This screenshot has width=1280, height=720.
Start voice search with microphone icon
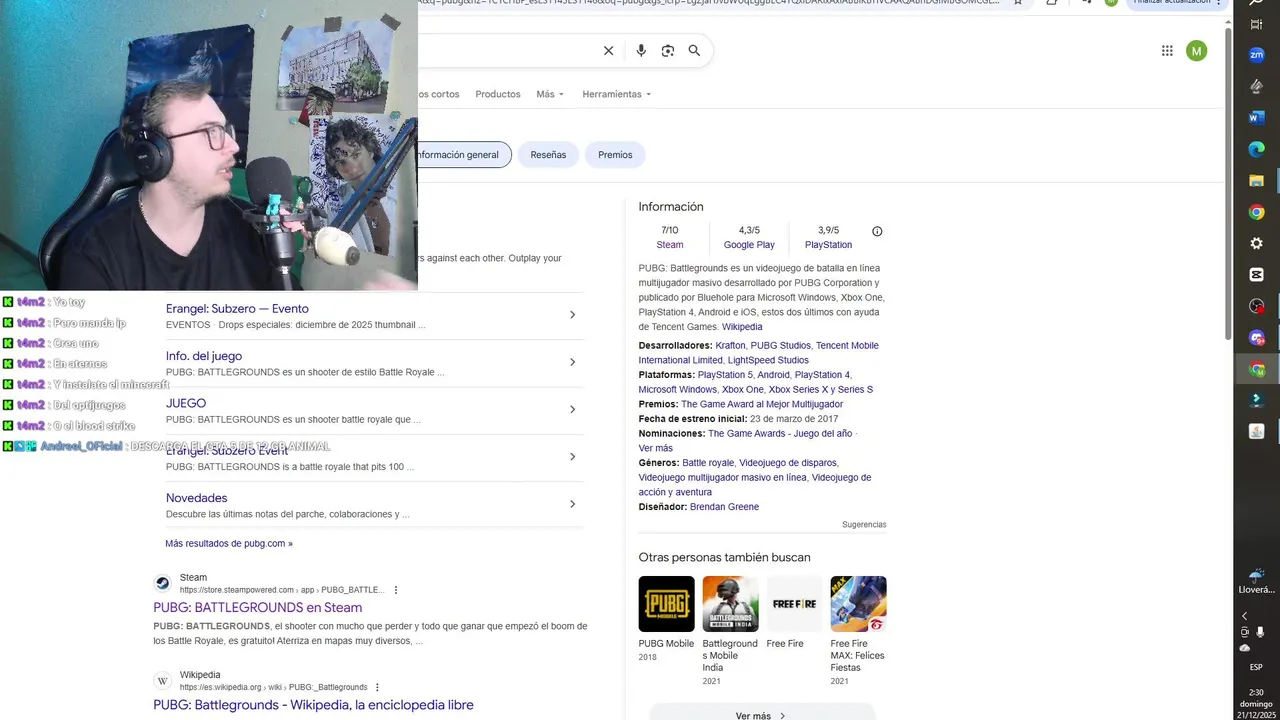point(641,51)
